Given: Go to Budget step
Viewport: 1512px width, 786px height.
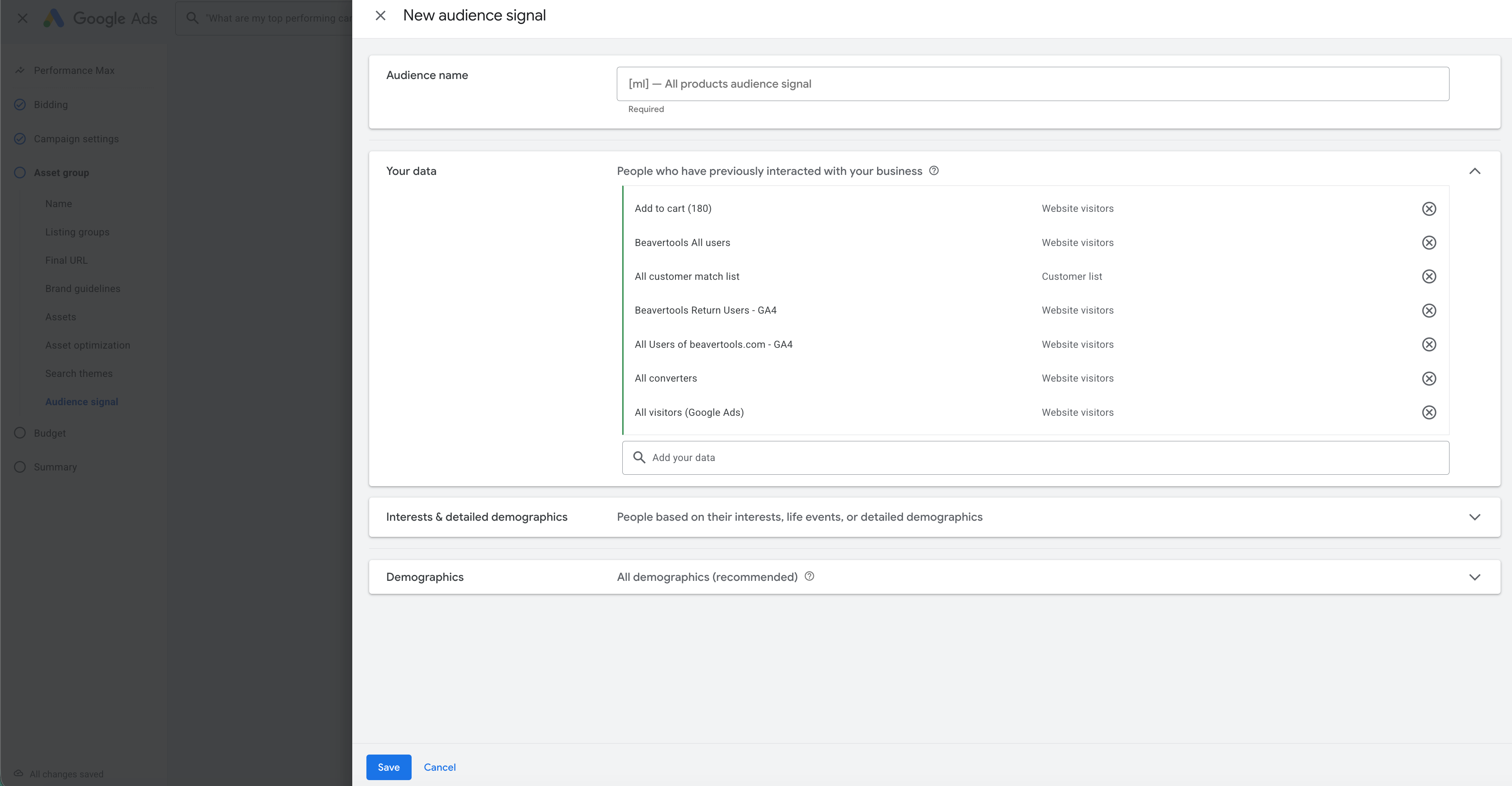Looking at the screenshot, I should 50,433.
